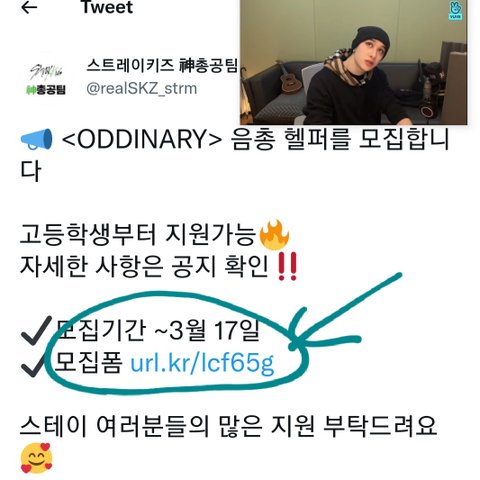Click the 자세한 사항은 공지 확인 line
Viewport: 480px width, 480px height.
pyautogui.click(x=144, y=266)
